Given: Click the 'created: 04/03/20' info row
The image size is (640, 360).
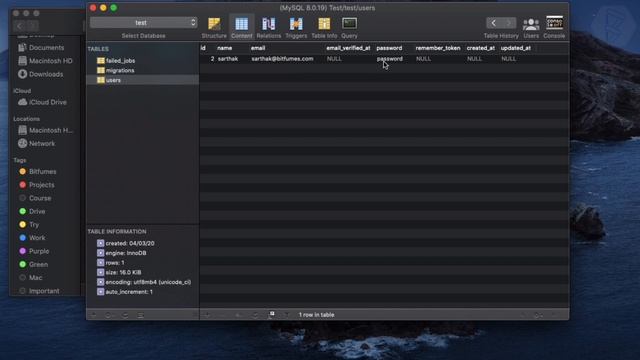Looking at the screenshot, I should click(x=126, y=243).
